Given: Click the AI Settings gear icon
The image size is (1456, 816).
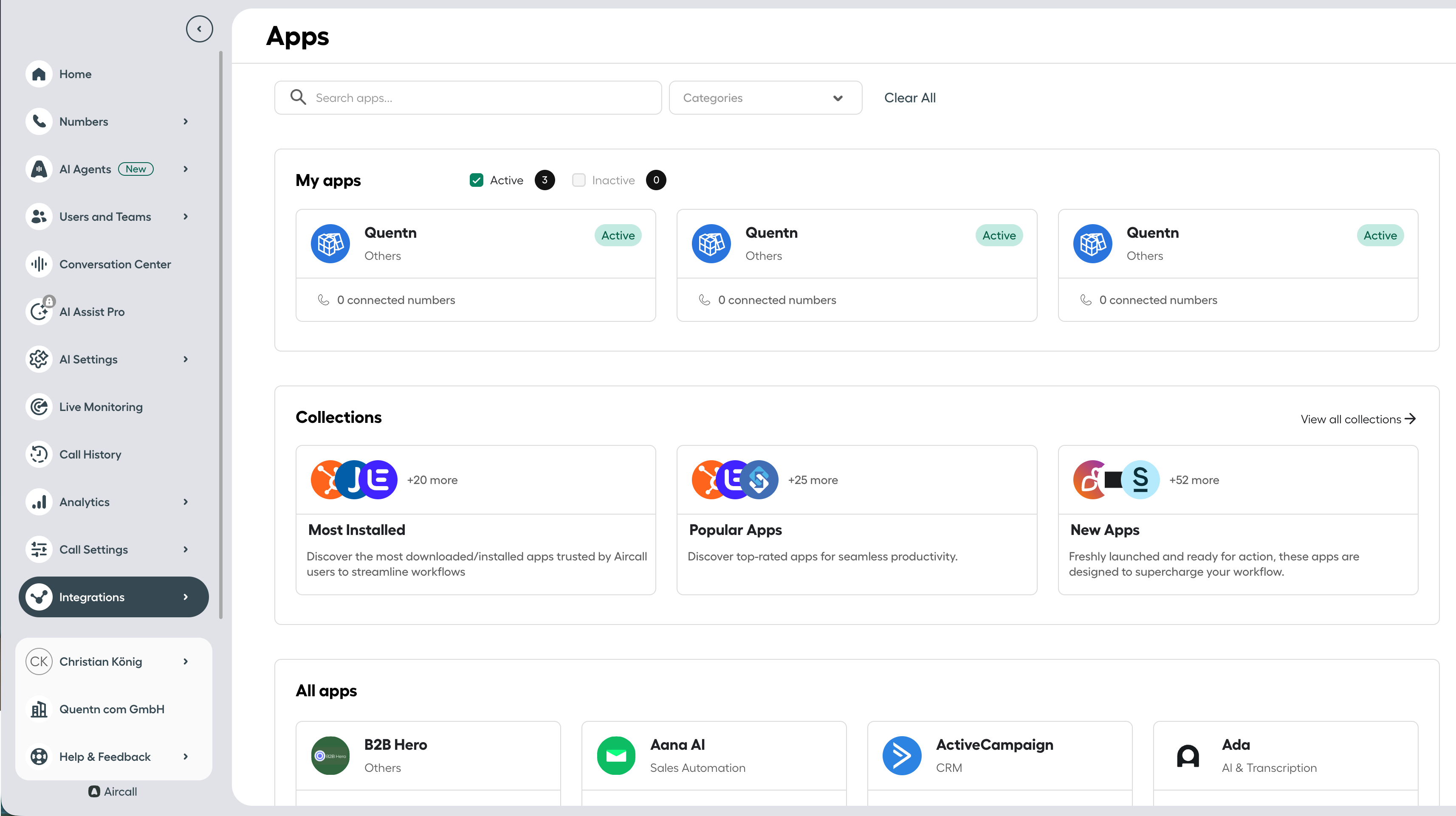Looking at the screenshot, I should pyautogui.click(x=39, y=360).
